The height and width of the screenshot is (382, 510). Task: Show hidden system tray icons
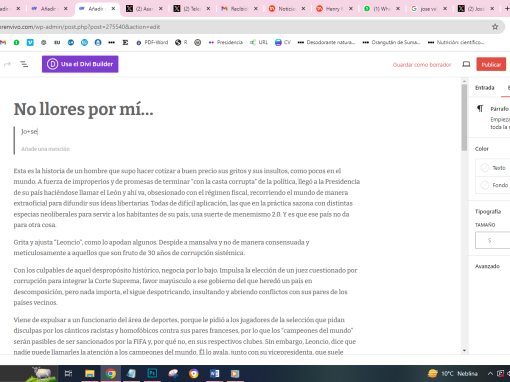point(490,373)
